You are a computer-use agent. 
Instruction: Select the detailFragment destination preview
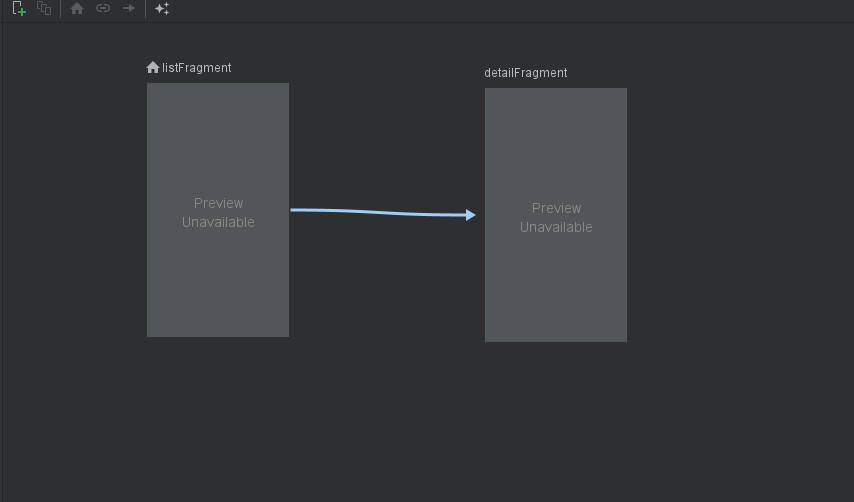coord(556,215)
